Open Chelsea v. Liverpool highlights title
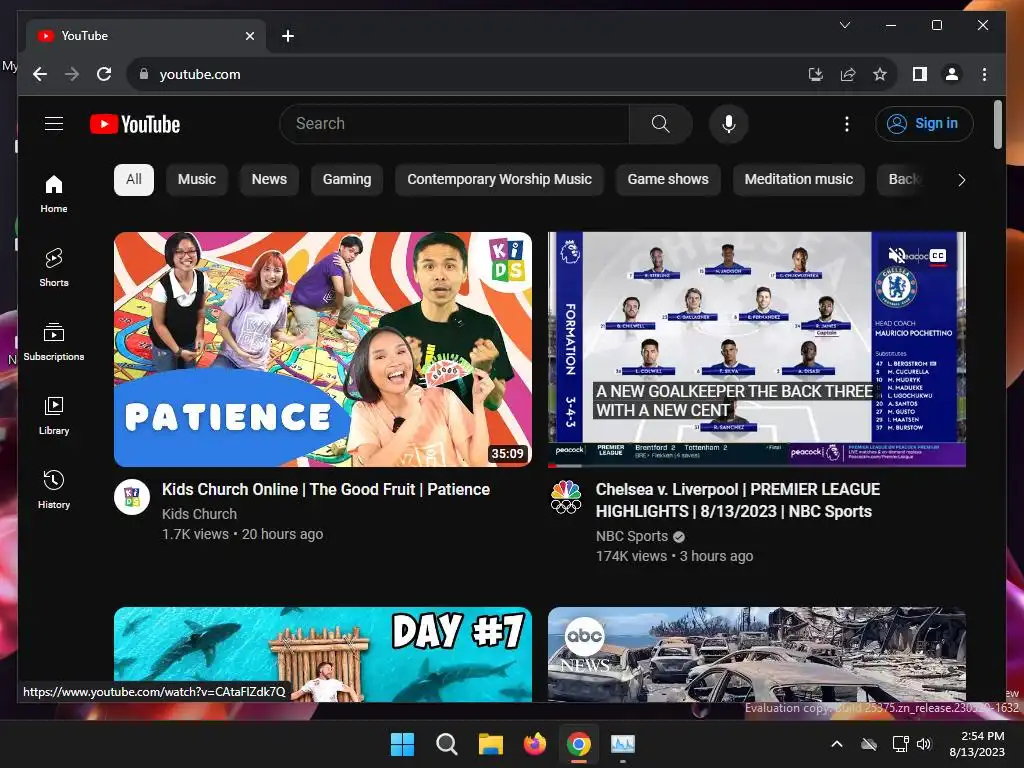Image resolution: width=1024 pixels, height=768 pixels. point(737,500)
